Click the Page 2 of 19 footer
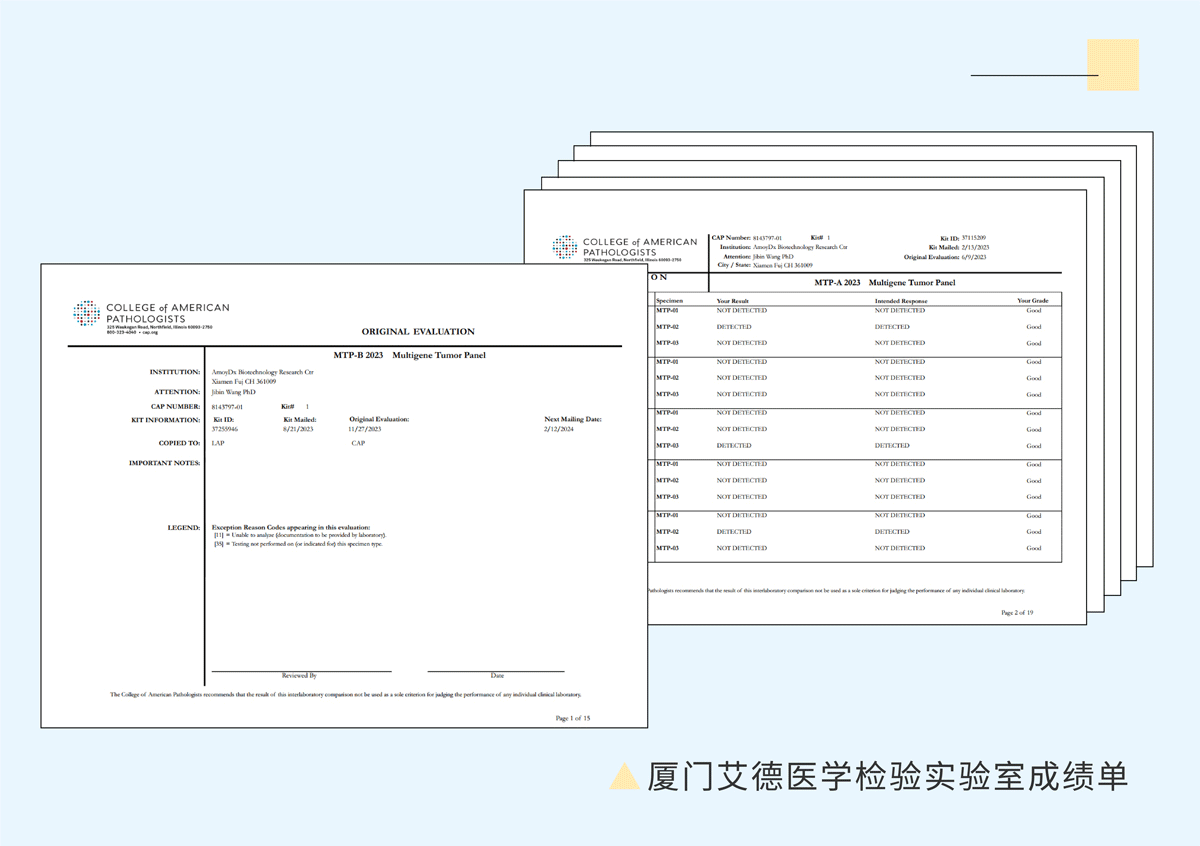The image size is (1200, 846). coord(1017,611)
